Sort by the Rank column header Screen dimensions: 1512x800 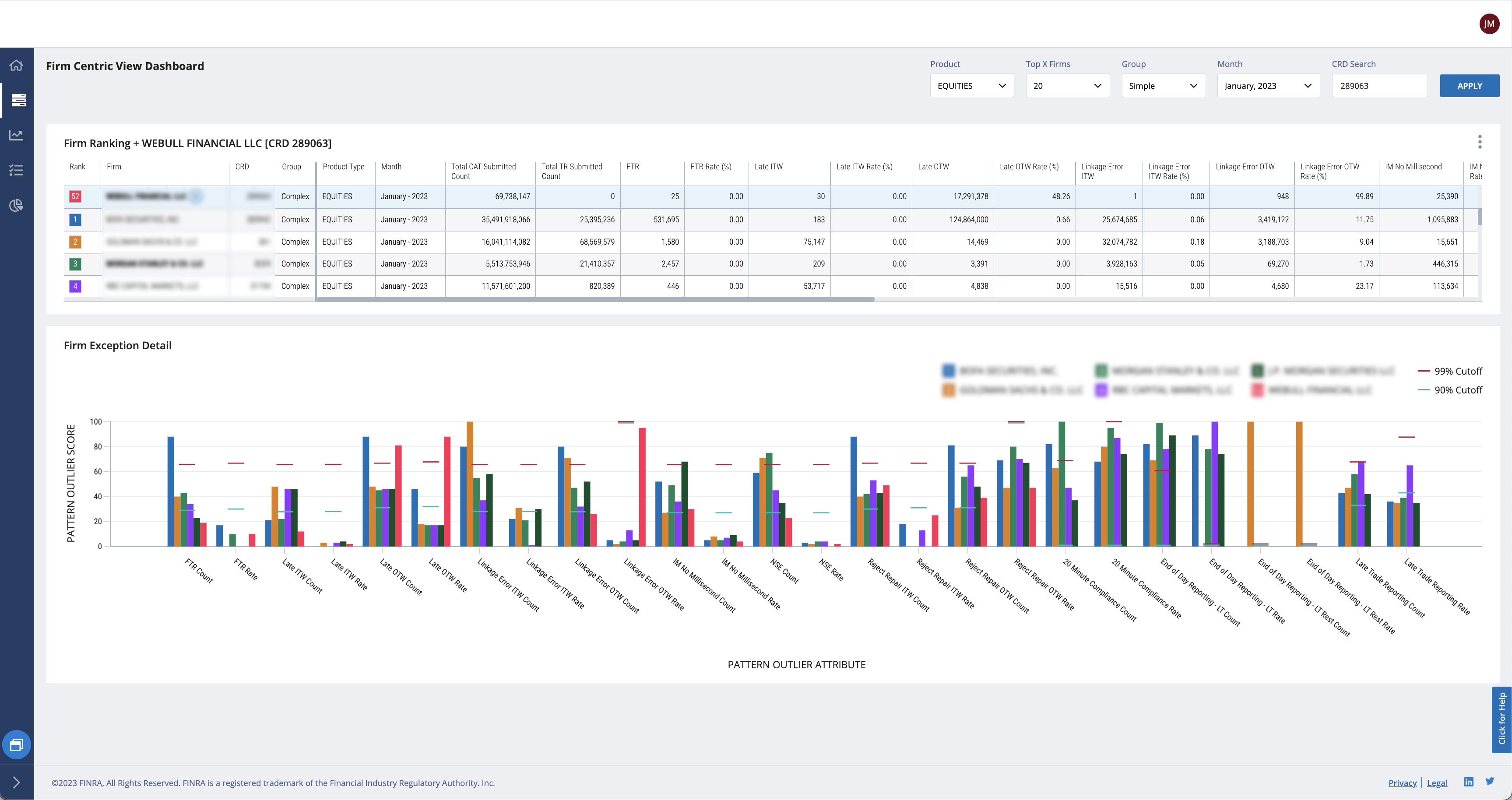coord(77,167)
